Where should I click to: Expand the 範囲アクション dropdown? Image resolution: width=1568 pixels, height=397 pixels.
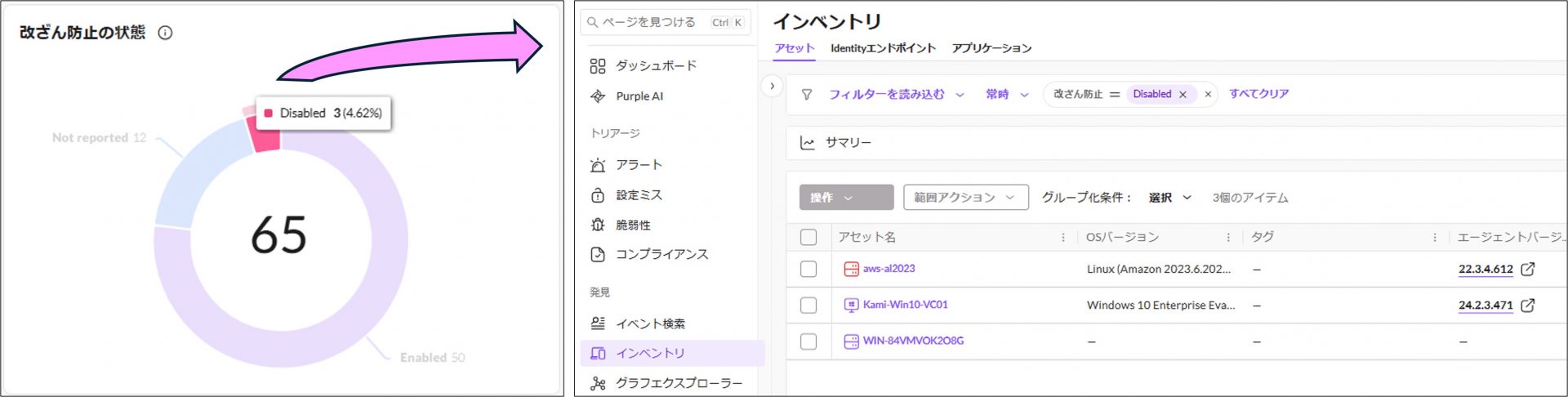pos(965,198)
